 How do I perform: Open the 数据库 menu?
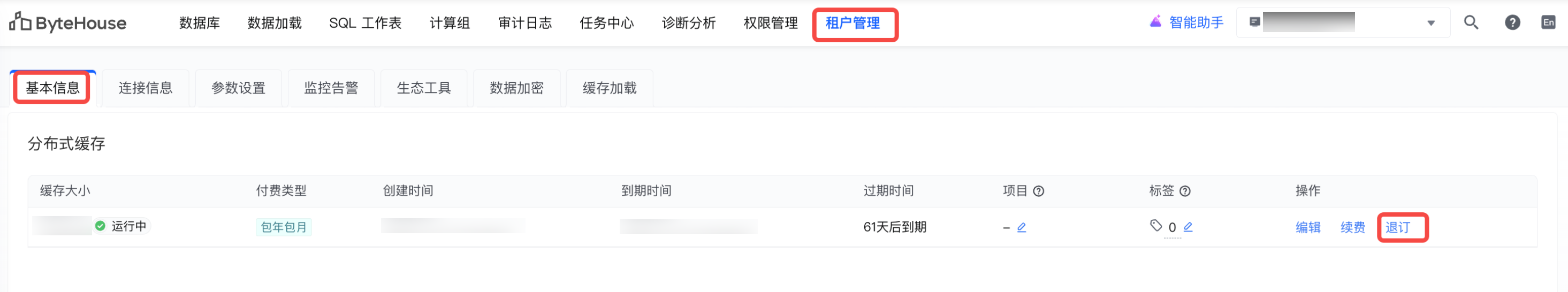pos(199,23)
